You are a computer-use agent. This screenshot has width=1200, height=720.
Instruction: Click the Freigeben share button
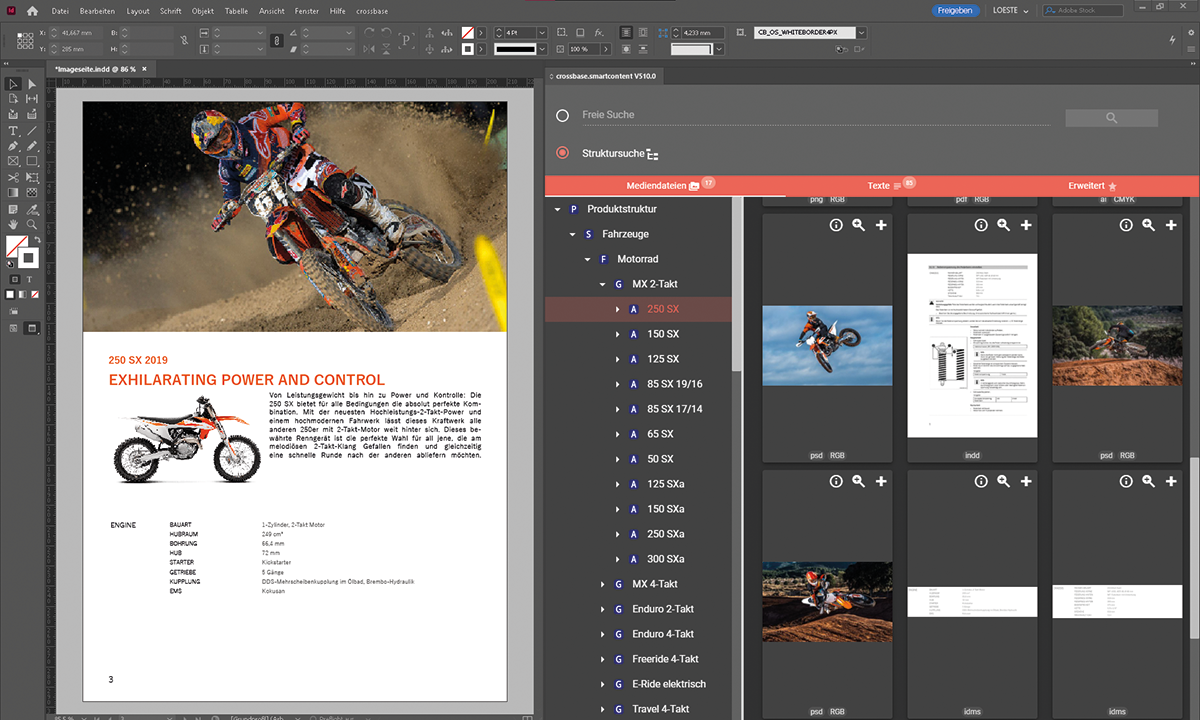click(x=953, y=11)
